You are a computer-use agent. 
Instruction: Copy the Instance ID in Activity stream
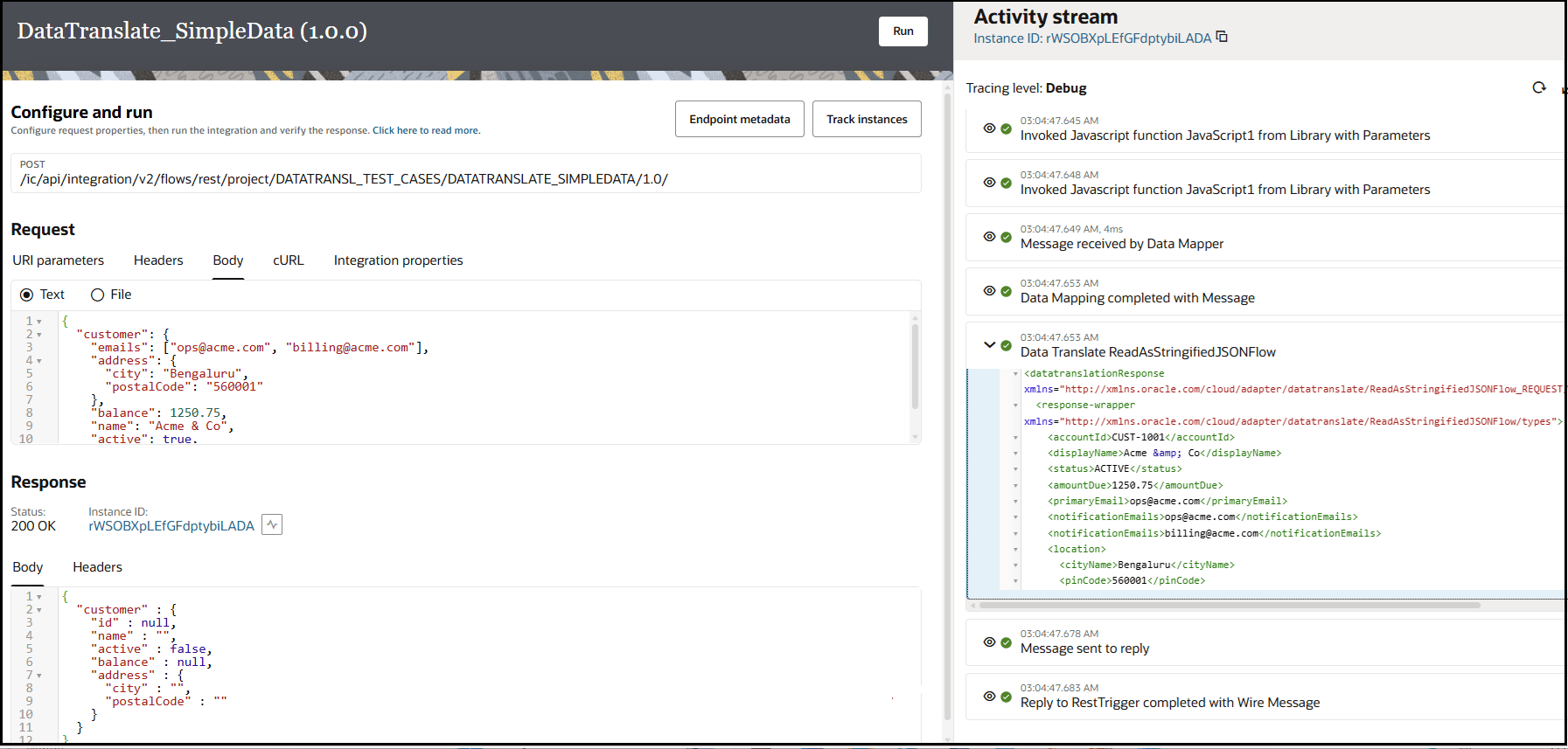[1222, 37]
